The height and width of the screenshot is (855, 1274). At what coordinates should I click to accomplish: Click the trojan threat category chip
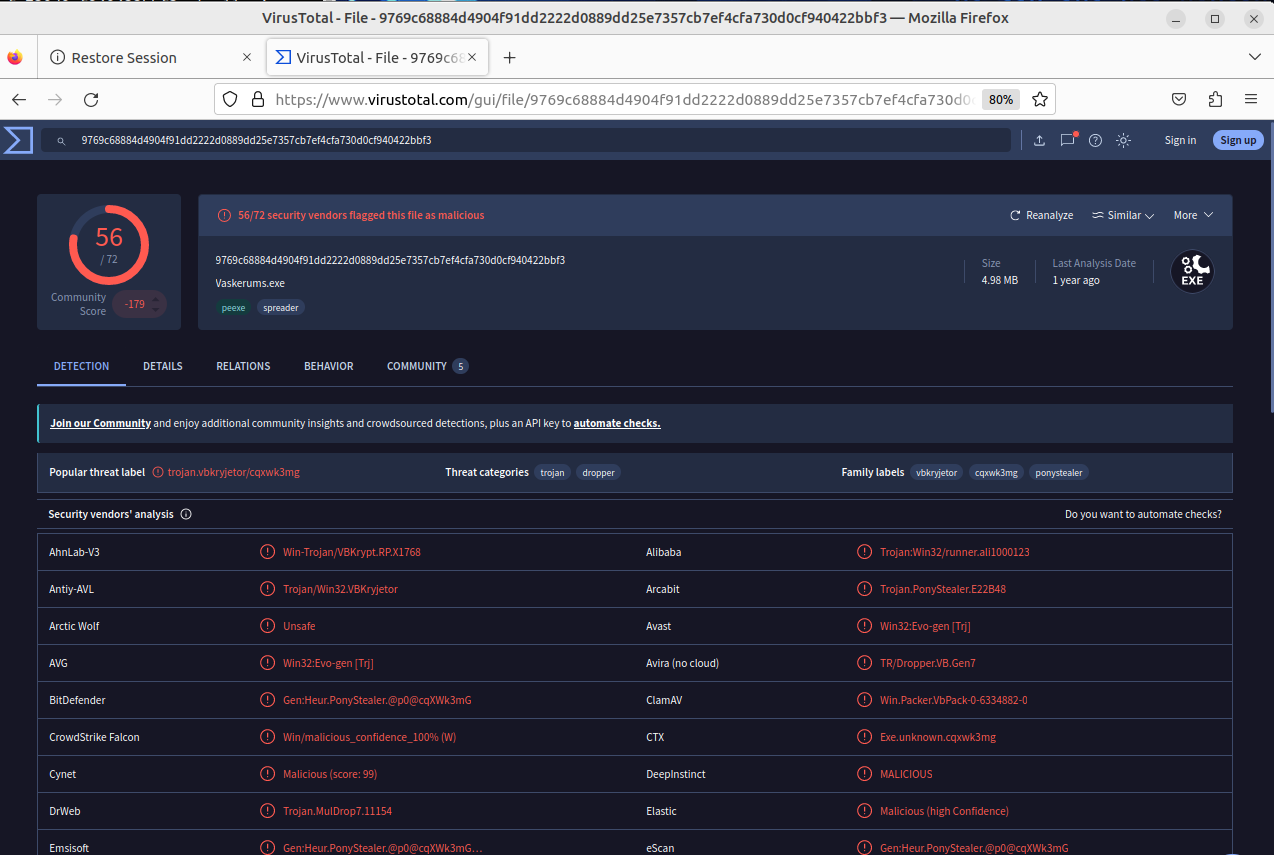(x=552, y=472)
